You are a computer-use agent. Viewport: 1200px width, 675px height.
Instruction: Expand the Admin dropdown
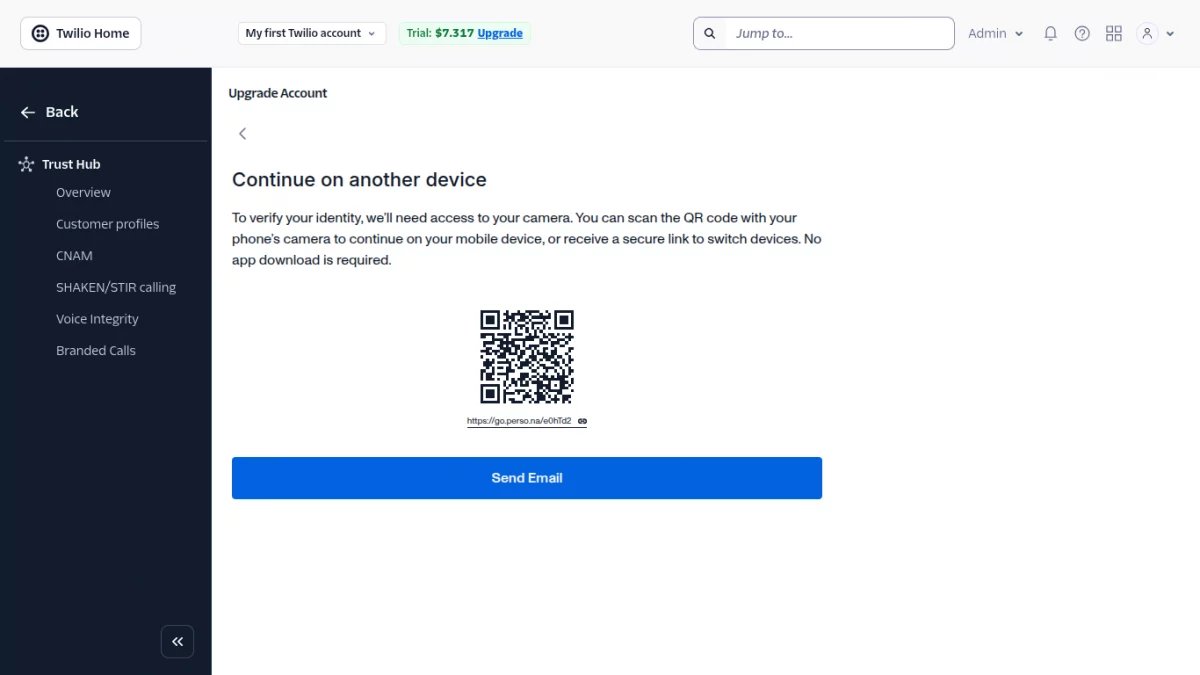pos(995,33)
